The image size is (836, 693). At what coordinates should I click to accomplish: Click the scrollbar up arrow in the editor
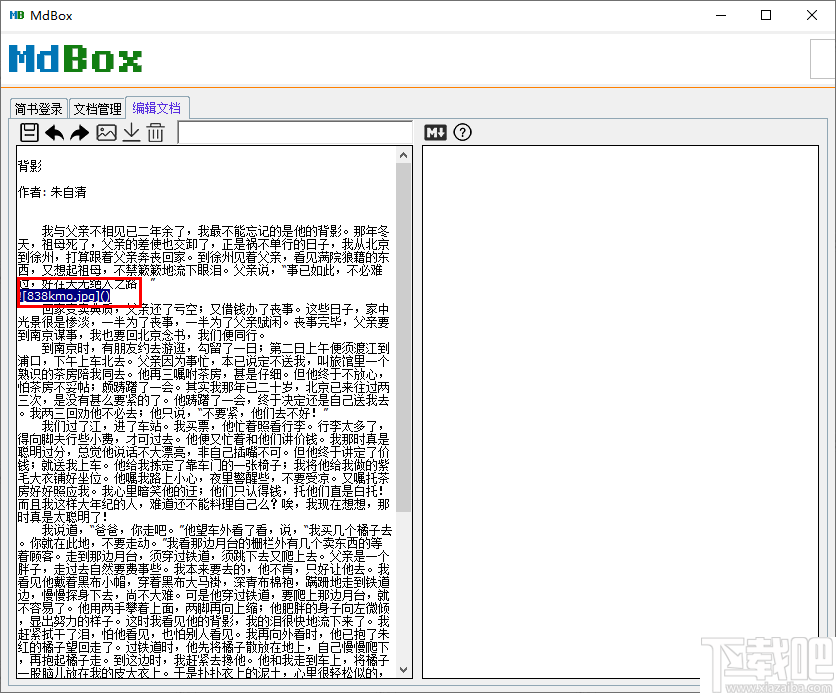[x=404, y=154]
